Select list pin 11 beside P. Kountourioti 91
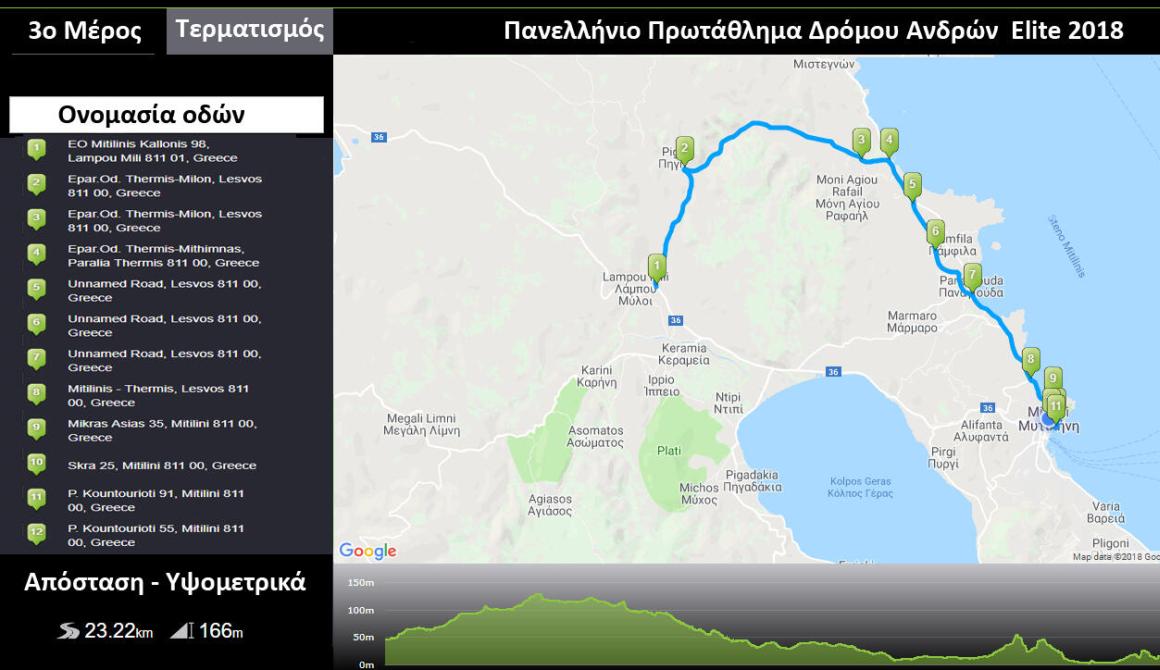 36,499
